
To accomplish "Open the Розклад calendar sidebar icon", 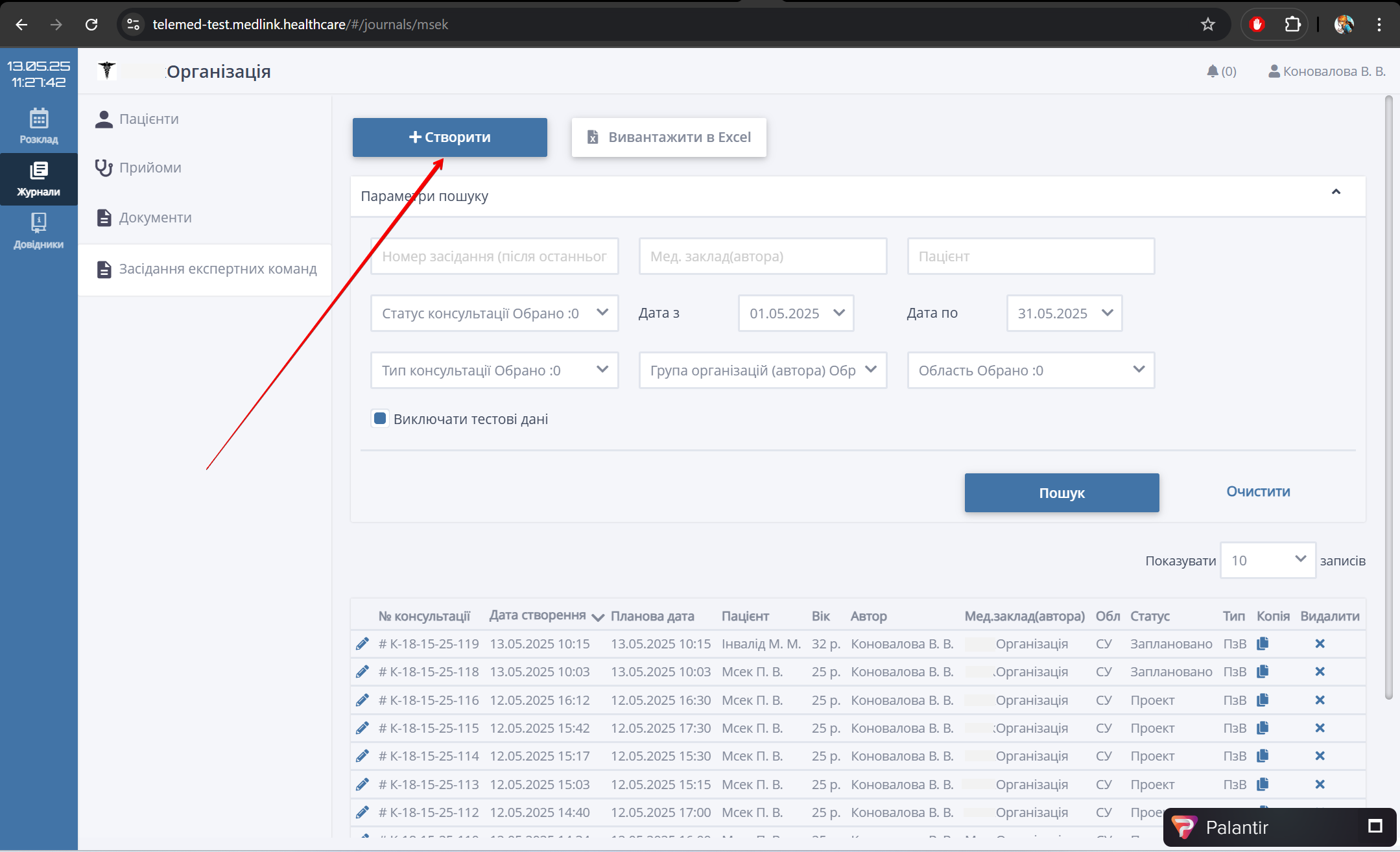I will pyautogui.click(x=38, y=126).
